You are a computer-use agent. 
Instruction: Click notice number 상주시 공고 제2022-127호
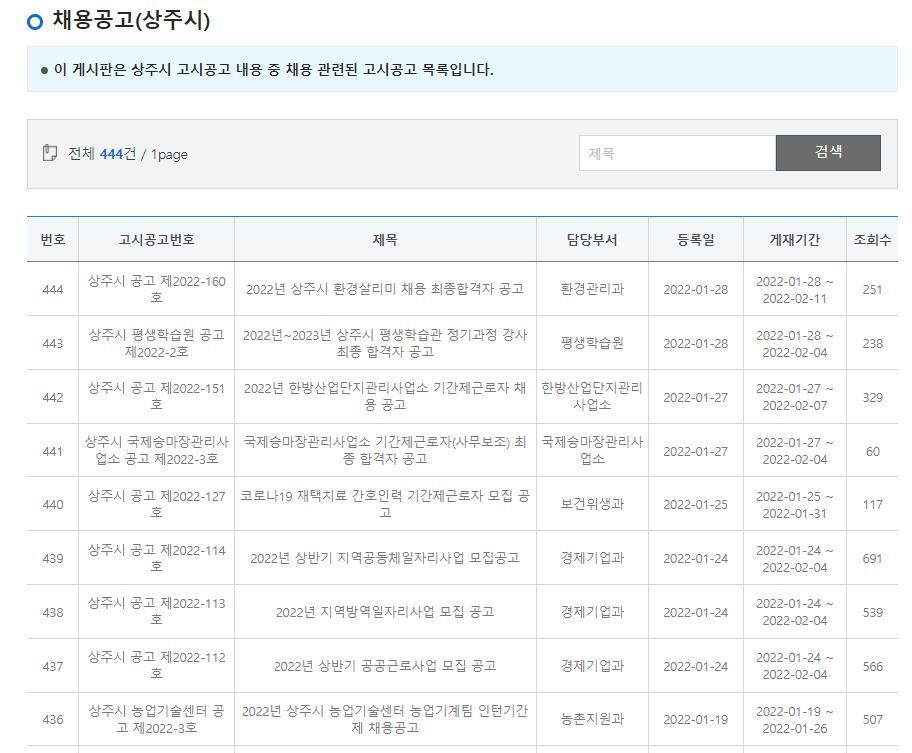(x=156, y=504)
